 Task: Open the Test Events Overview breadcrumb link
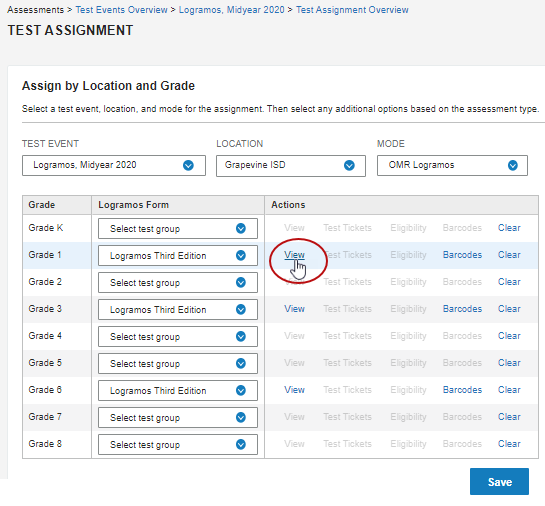pyautogui.click(x=121, y=10)
